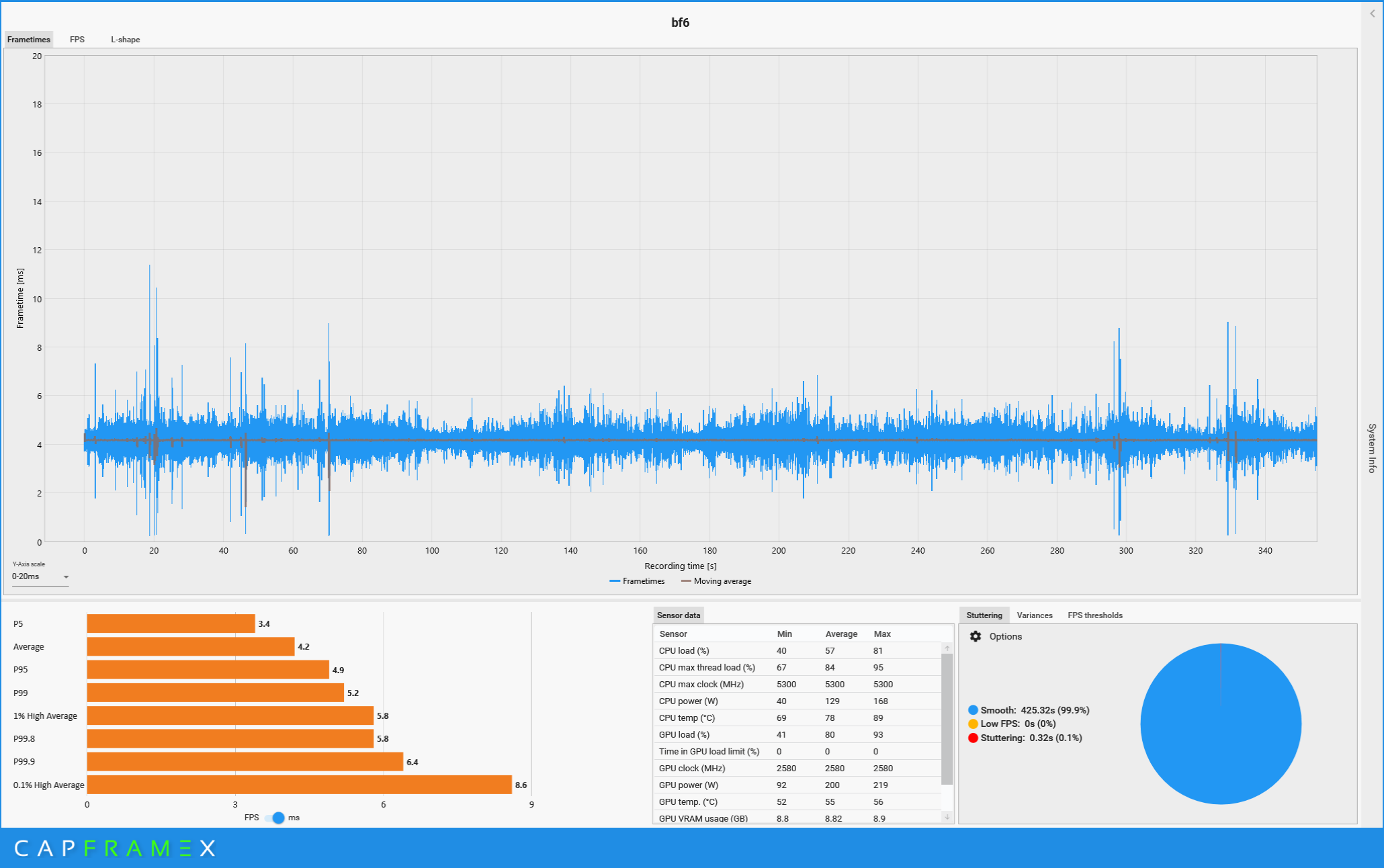
Task: Open the Variances tab
Action: [1034, 615]
